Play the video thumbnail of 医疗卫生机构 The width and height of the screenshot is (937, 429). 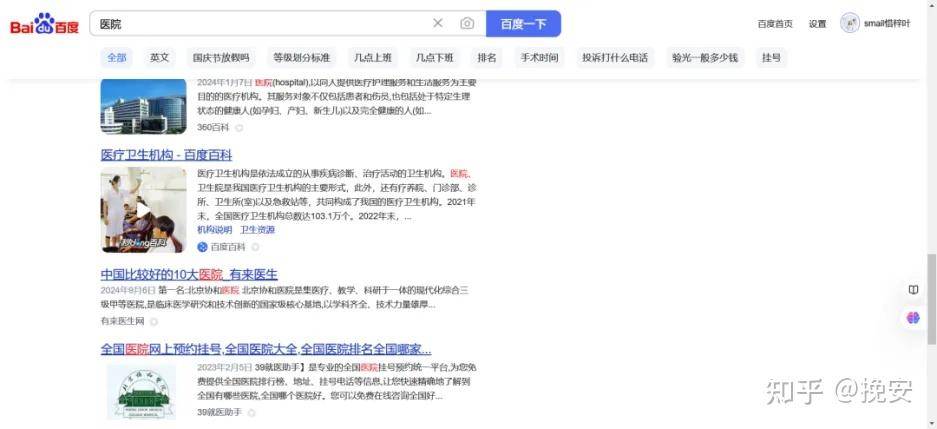(x=143, y=210)
